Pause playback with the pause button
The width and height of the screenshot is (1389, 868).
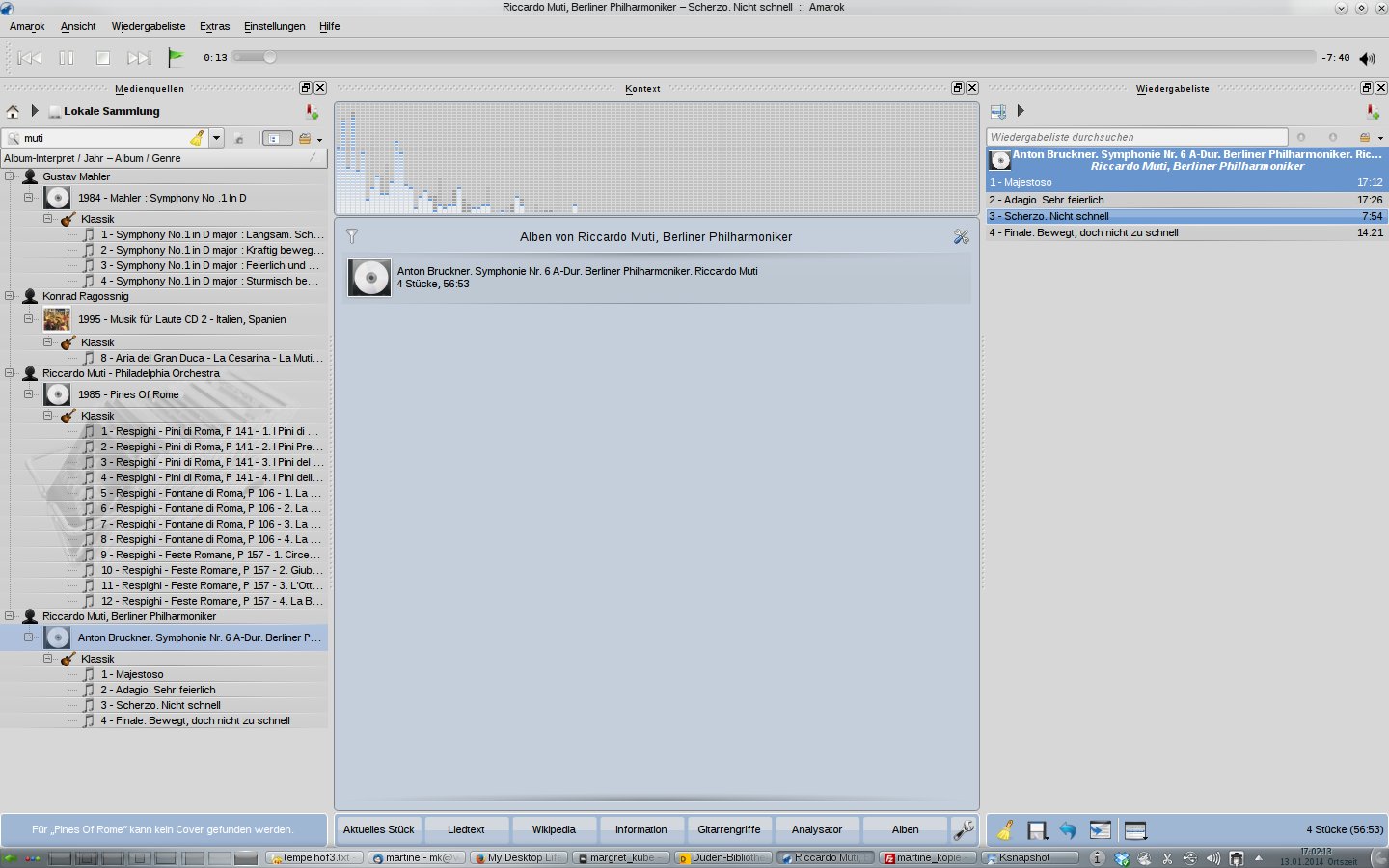click(67, 58)
